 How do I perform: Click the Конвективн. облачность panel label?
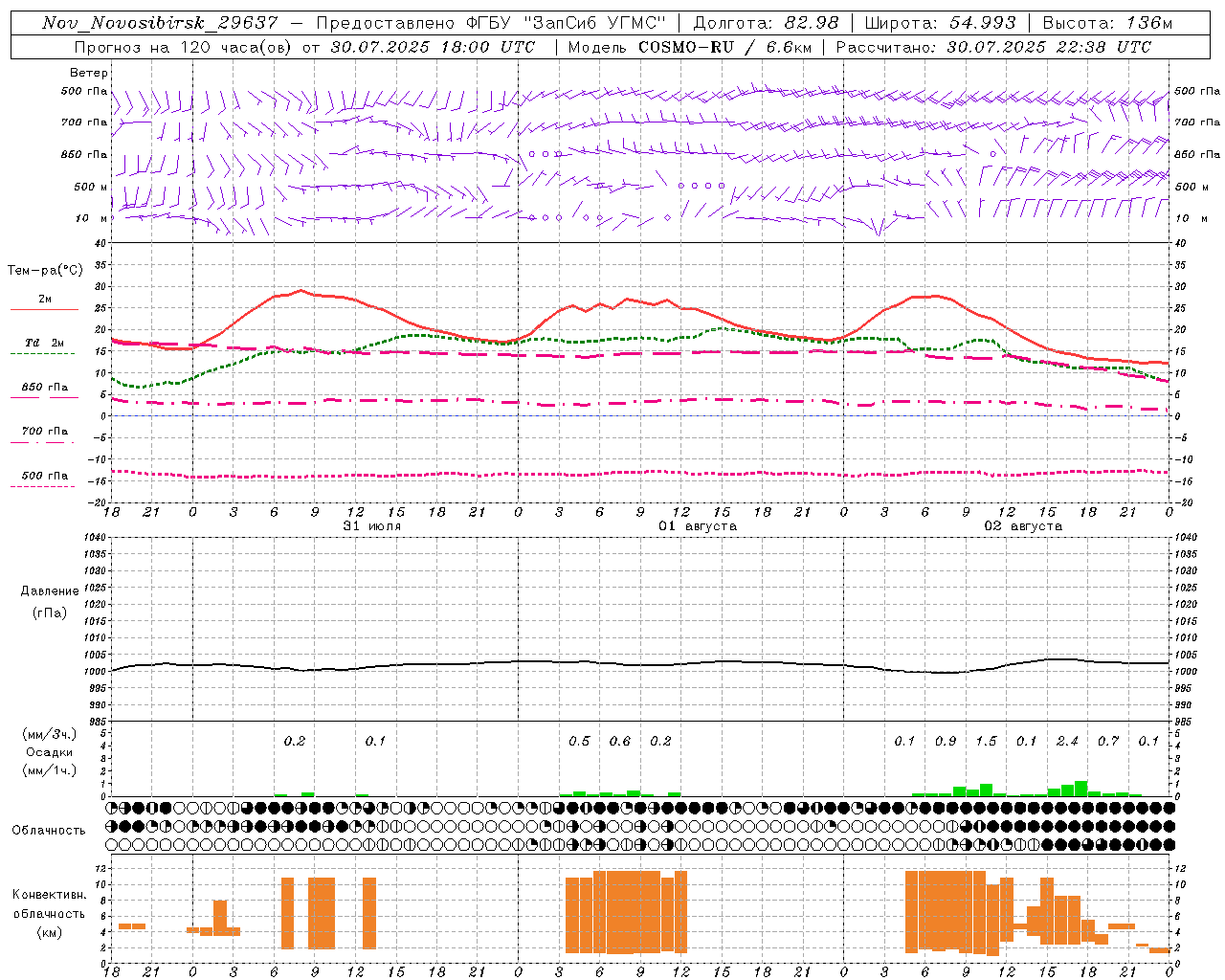pos(50,913)
